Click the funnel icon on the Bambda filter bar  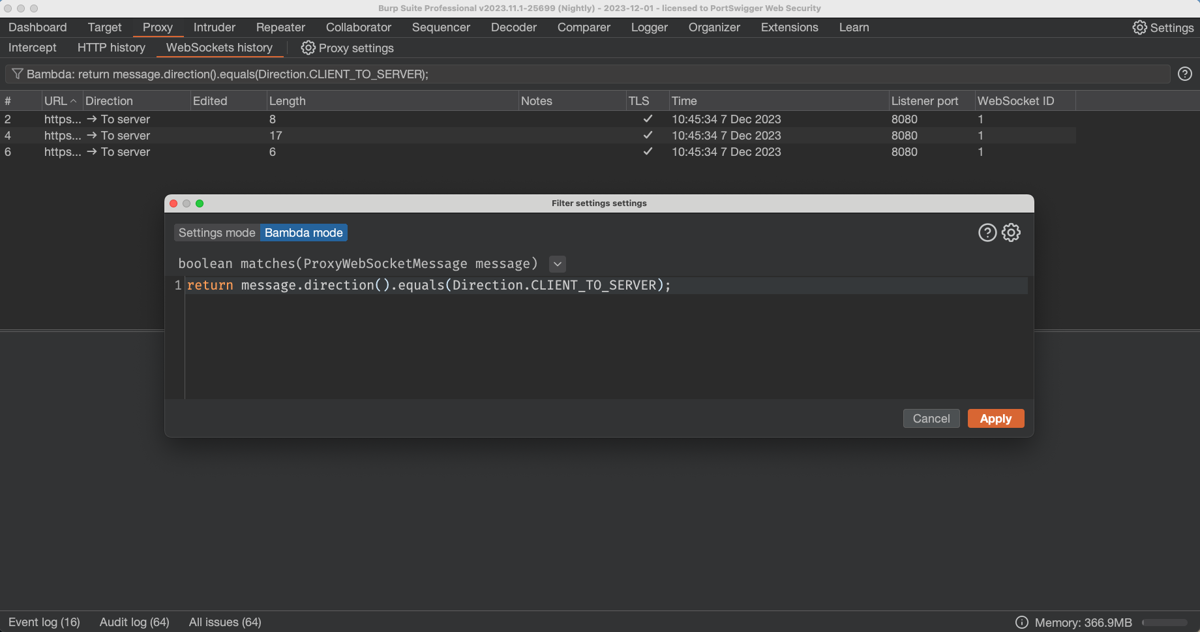click(17, 74)
